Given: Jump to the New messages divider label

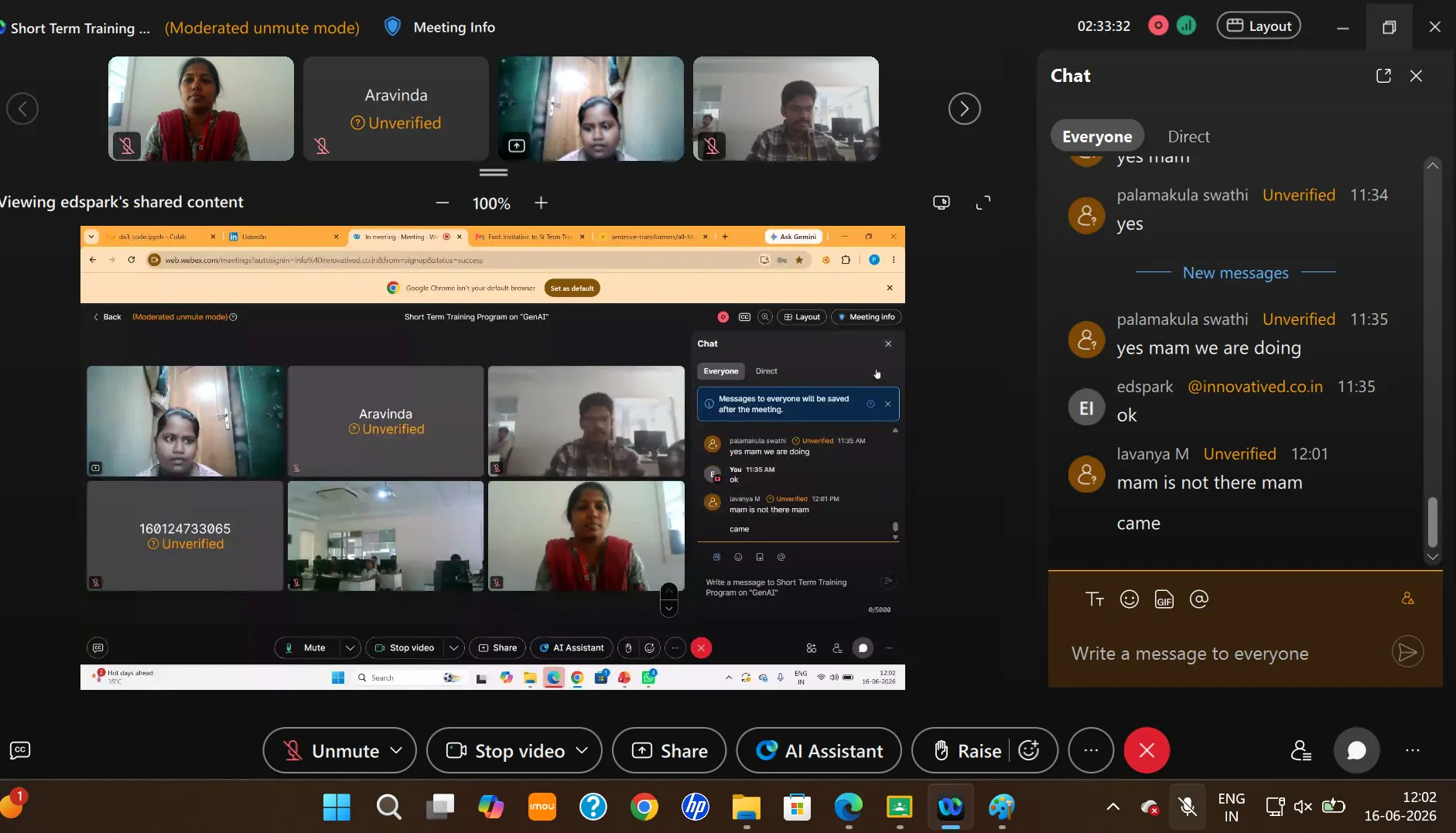Looking at the screenshot, I should click(x=1236, y=273).
